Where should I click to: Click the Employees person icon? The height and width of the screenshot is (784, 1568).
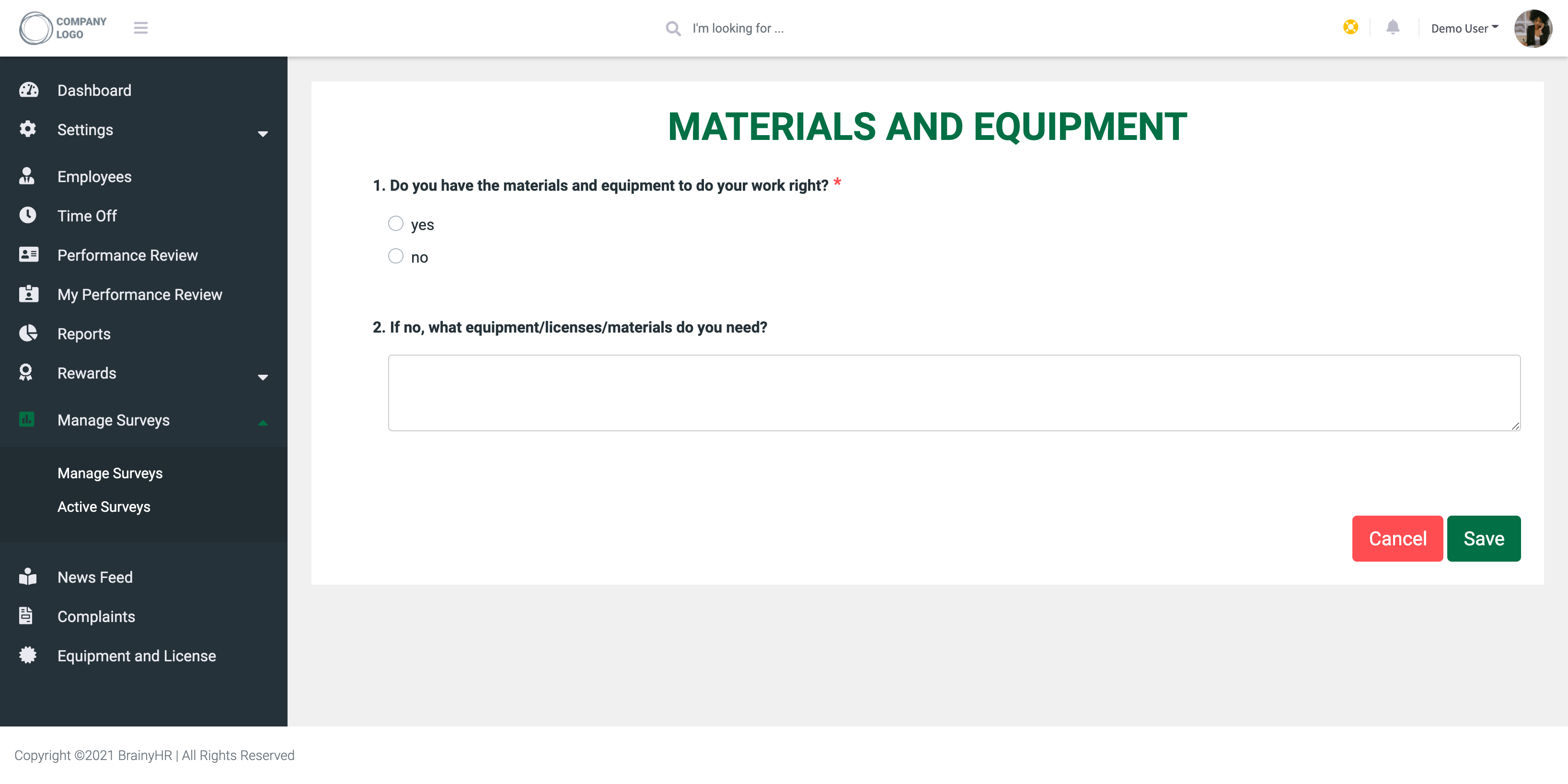[x=27, y=176]
